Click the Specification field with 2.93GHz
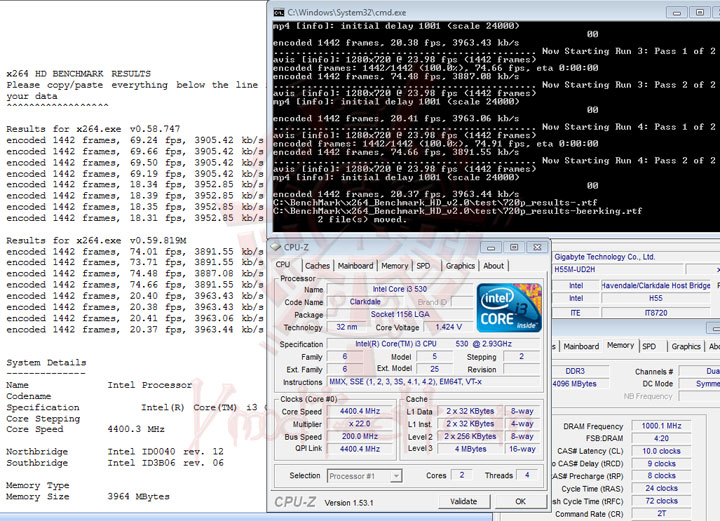 click(433, 344)
